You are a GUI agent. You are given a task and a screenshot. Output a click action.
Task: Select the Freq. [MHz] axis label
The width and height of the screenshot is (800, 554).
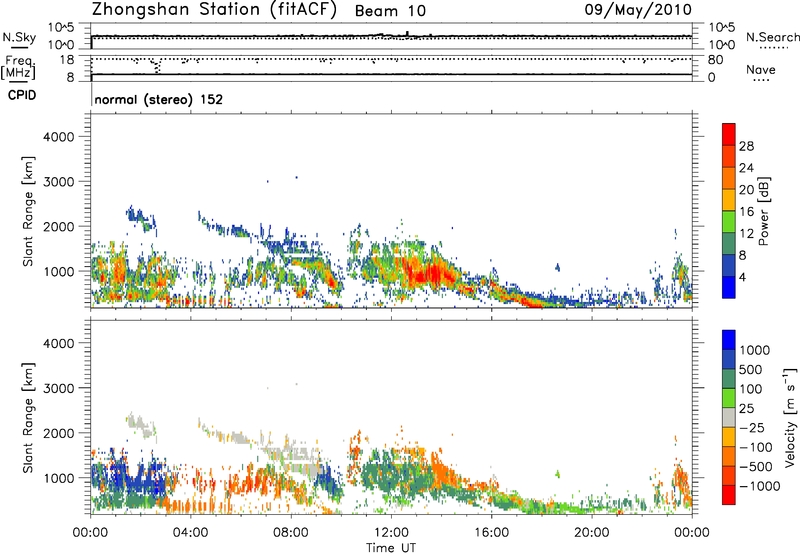[18, 68]
